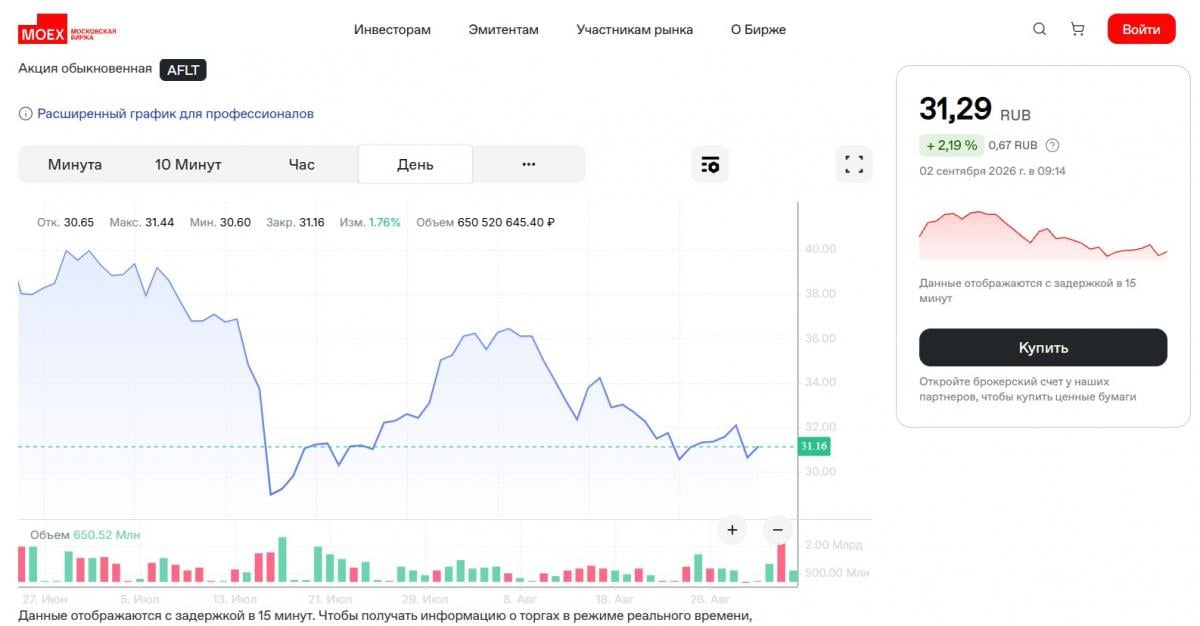Click the 31.16 price marker on axis
This screenshot has width=1200, height=626.
814,446
